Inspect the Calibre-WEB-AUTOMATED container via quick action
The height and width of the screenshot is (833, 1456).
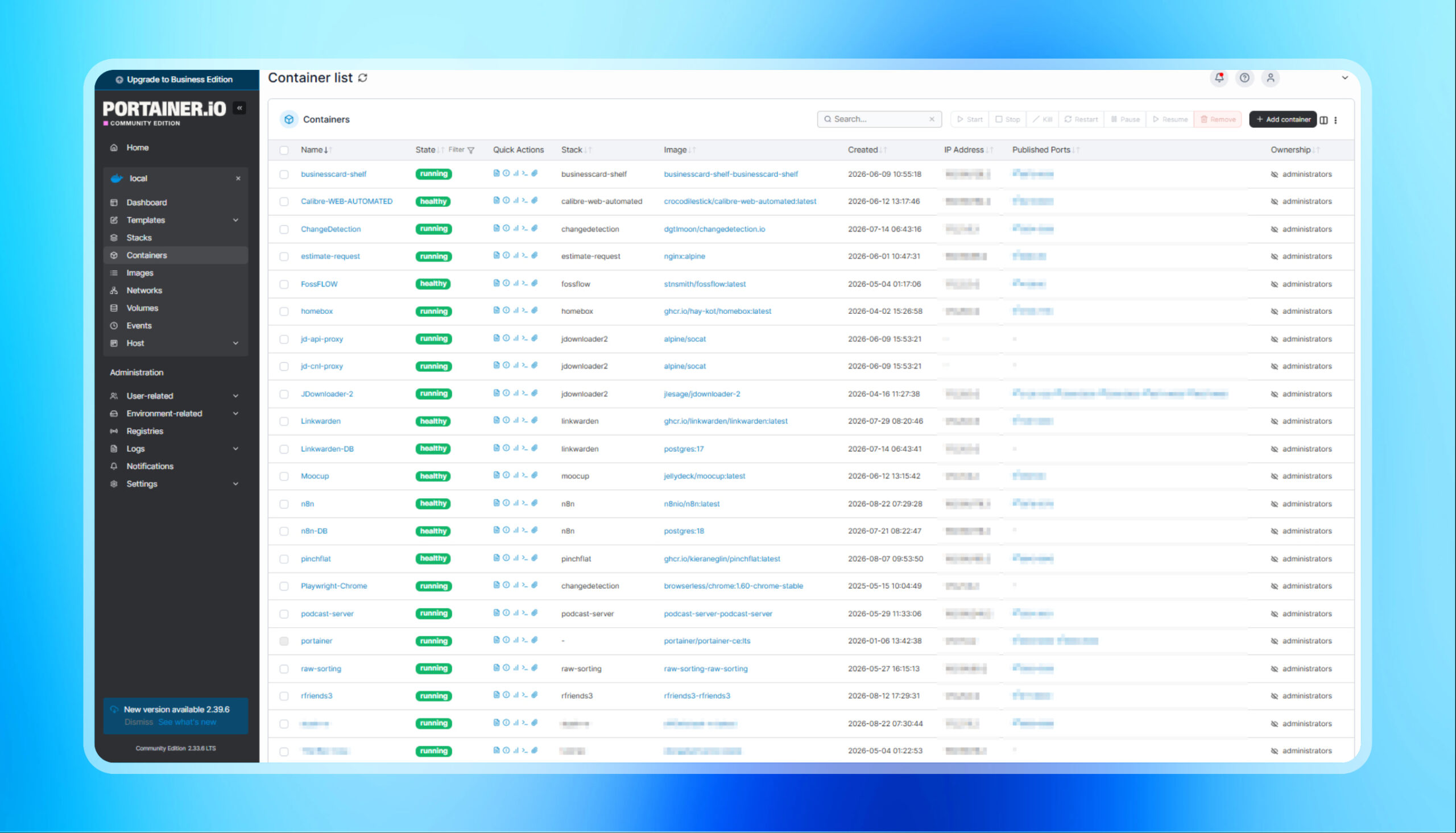click(x=506, y=201)
